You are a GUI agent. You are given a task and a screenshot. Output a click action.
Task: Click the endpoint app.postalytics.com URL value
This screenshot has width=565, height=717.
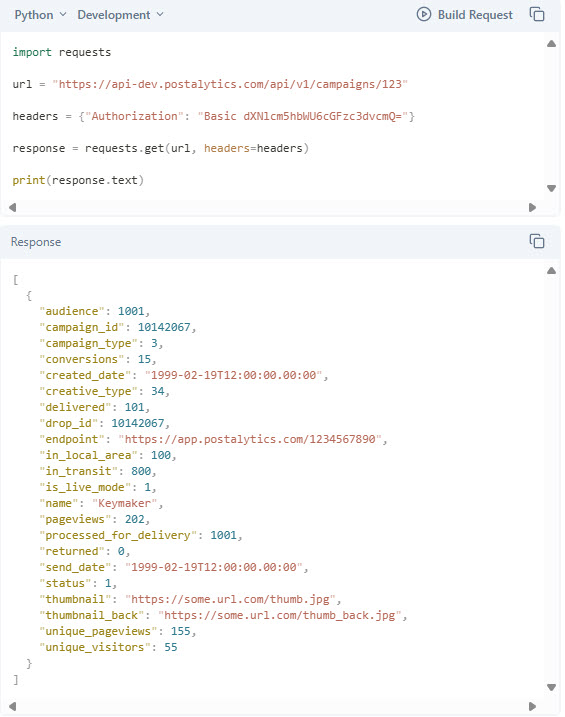(x=250, y=439)
